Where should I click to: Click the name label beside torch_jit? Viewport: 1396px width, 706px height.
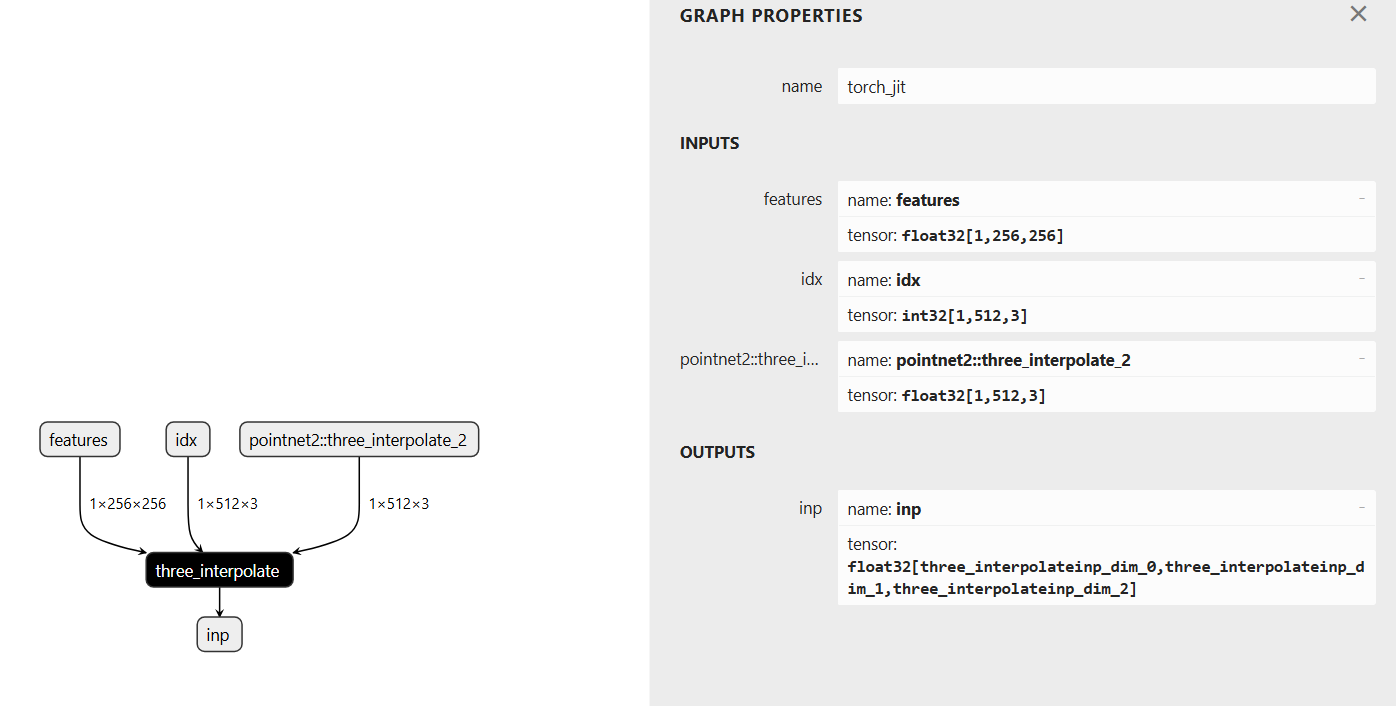click(x=802, y=86)
